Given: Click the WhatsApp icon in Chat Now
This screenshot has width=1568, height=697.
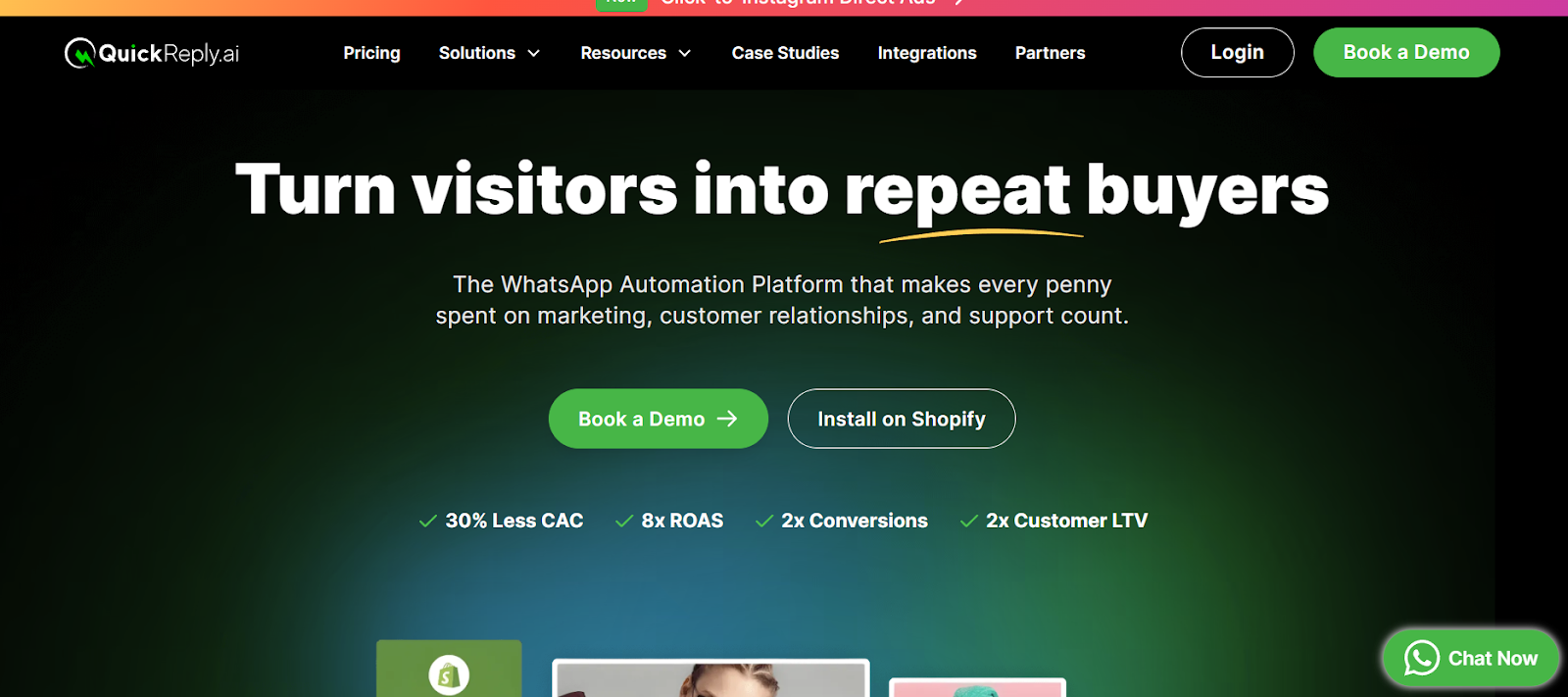Looking at the screenshot, I should [x=1421, y=658].
